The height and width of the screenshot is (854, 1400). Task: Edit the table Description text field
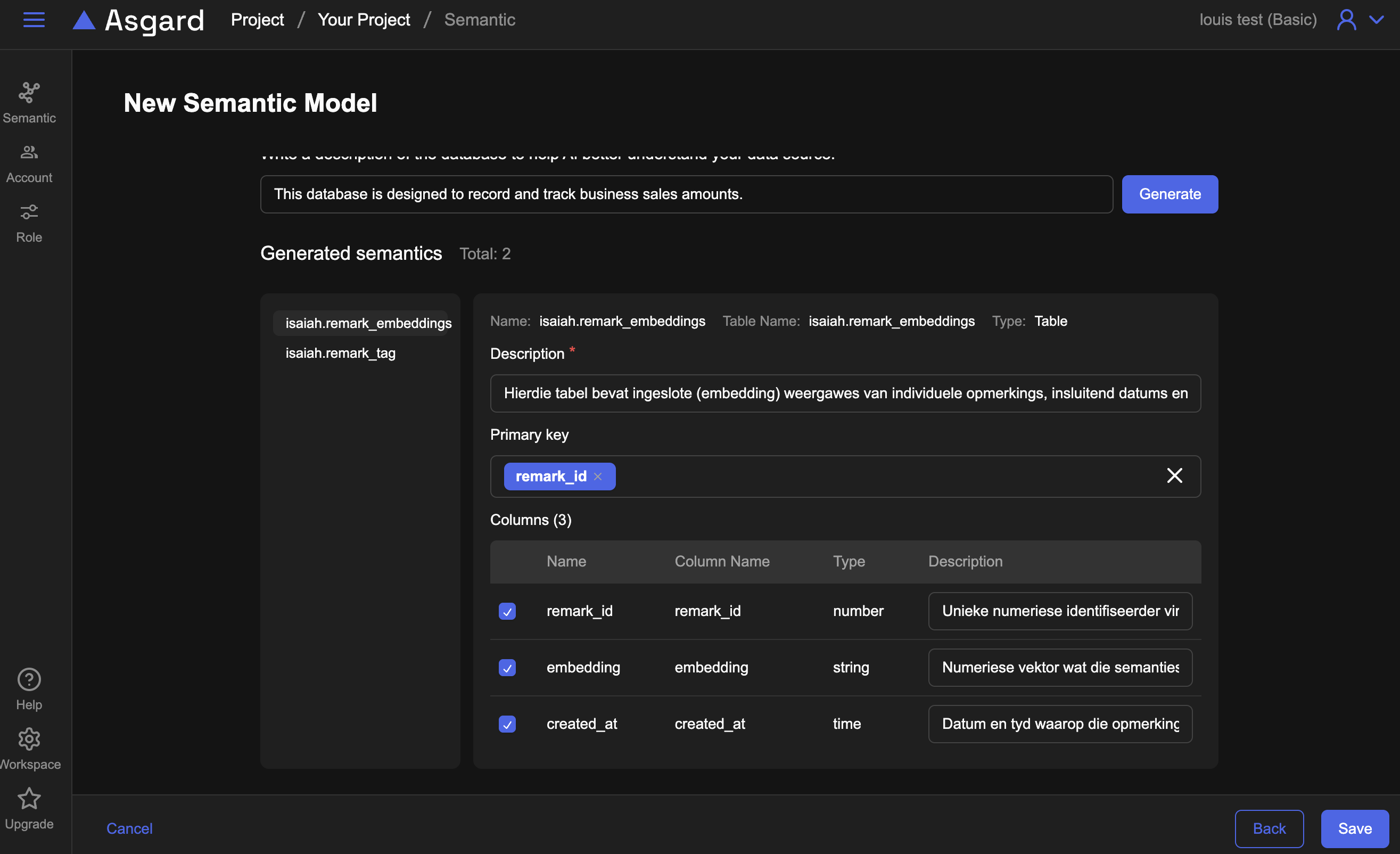click(845, 393)
